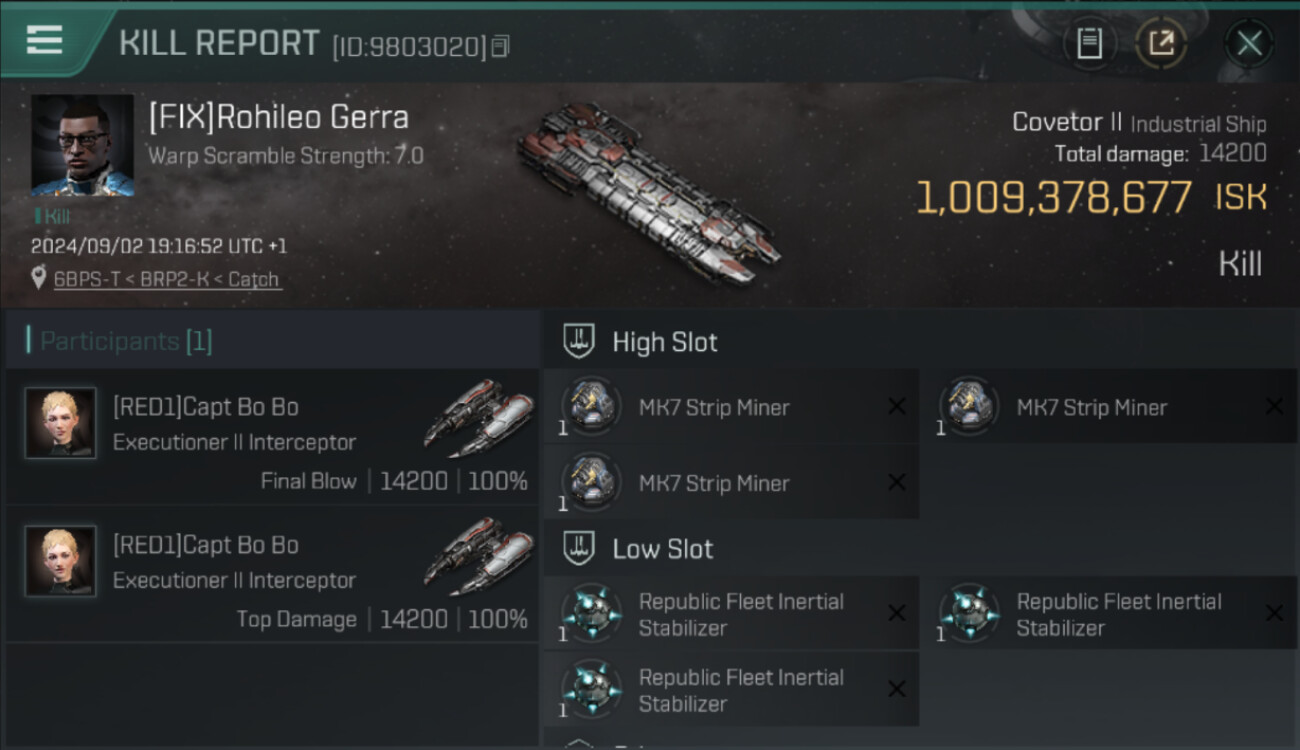Select the third MK7 Strip Miner item
This screenshot has height=750, width=1300.
coord(714,483)
